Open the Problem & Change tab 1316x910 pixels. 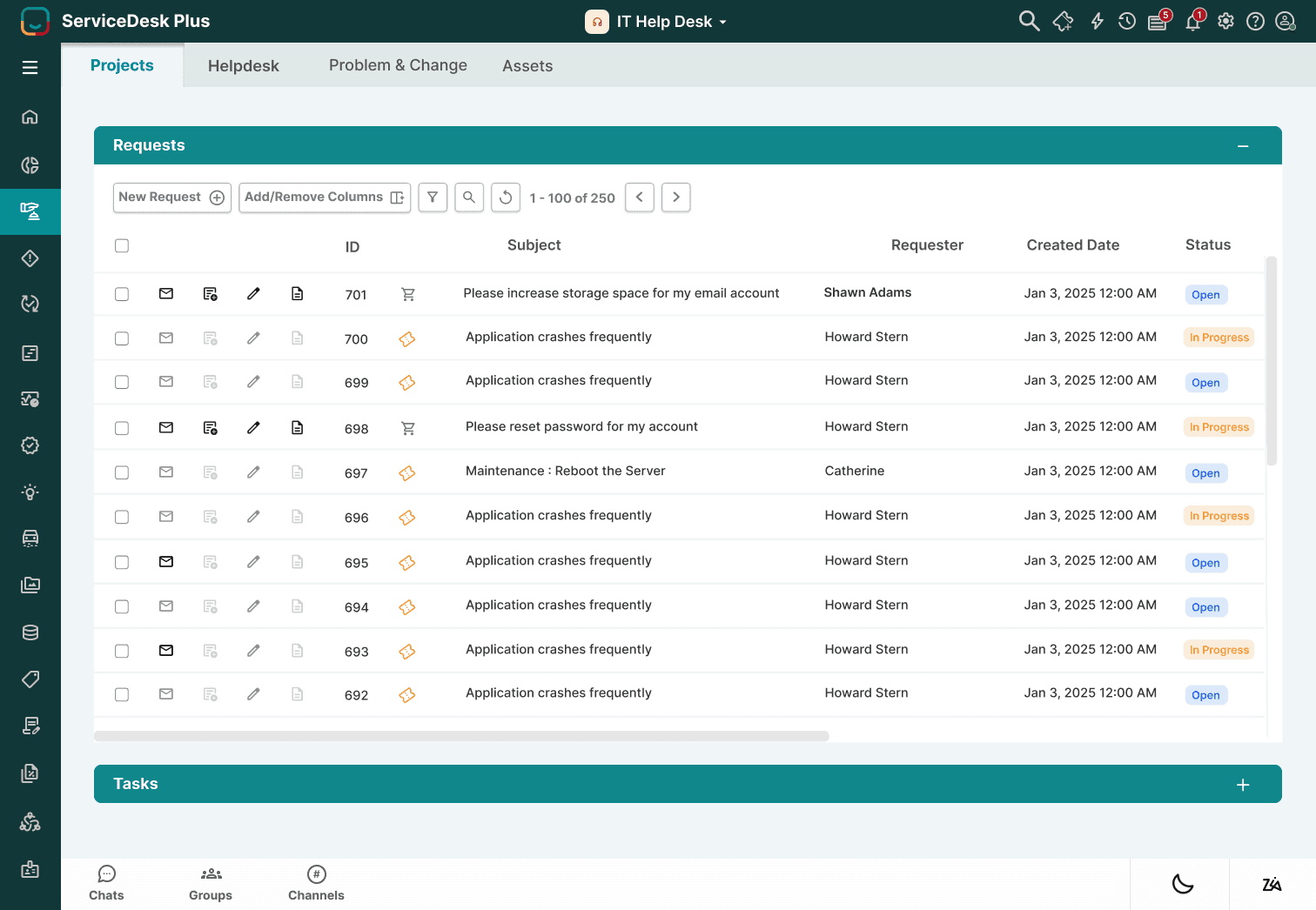(398, 65)
